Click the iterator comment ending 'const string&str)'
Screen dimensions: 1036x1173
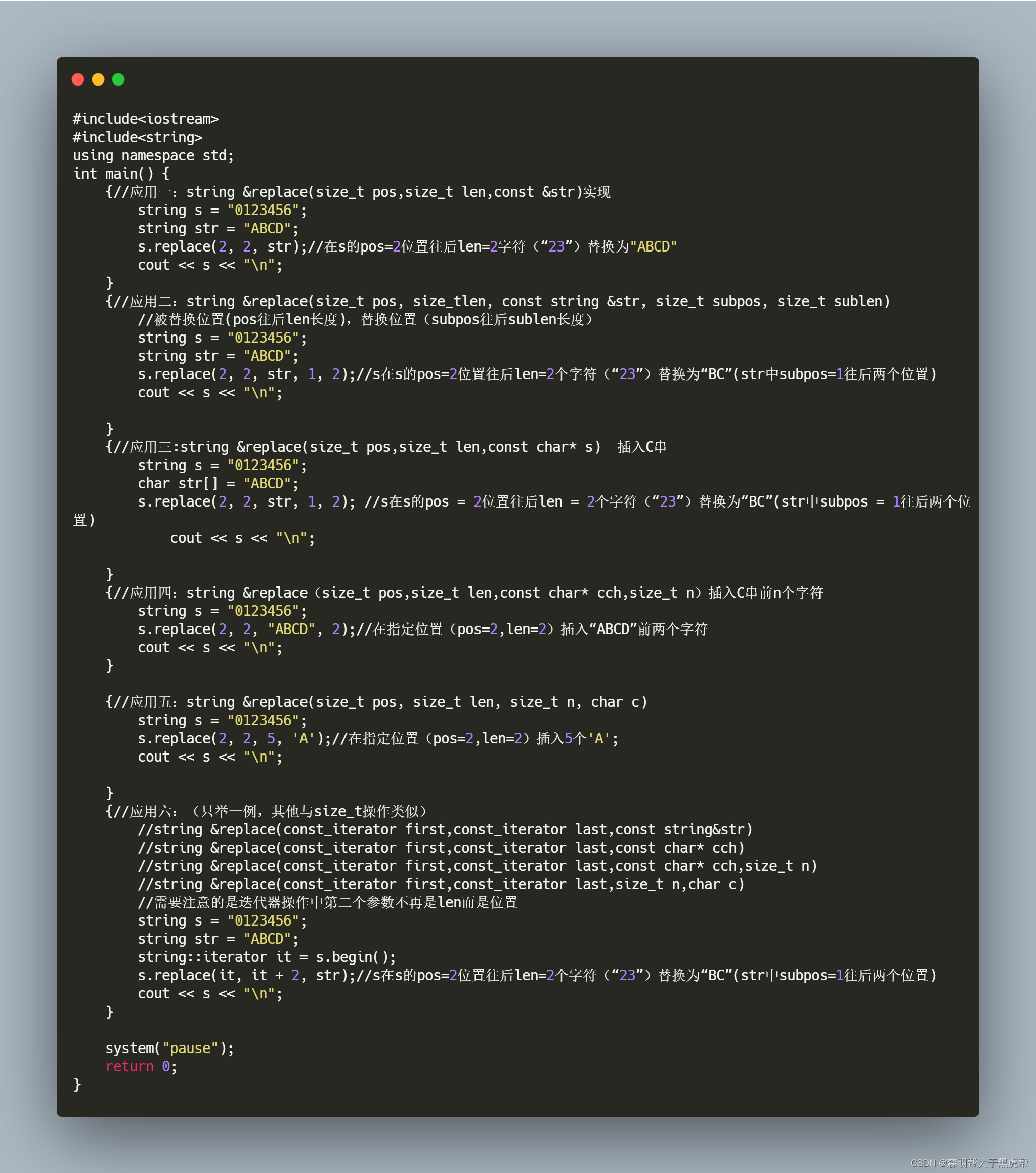pos(445,830)
